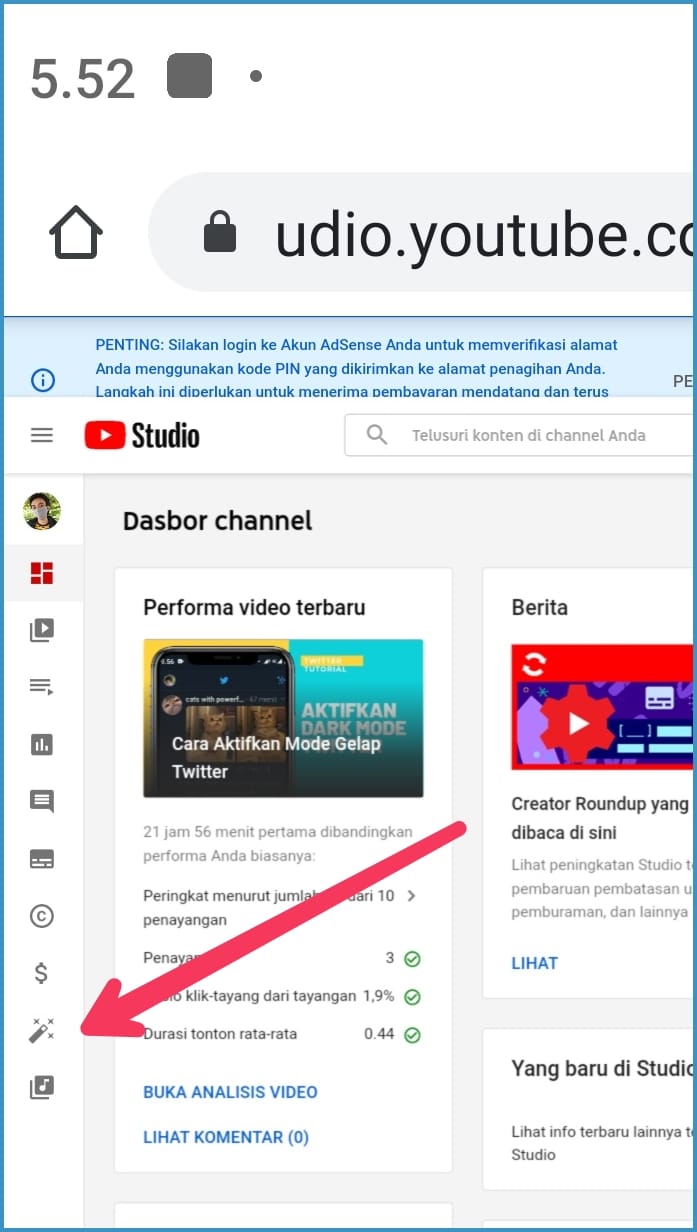Viewport: 697px width, 1232px height.
Task: Tap the browser URL address bar
Action: point(421,233)
